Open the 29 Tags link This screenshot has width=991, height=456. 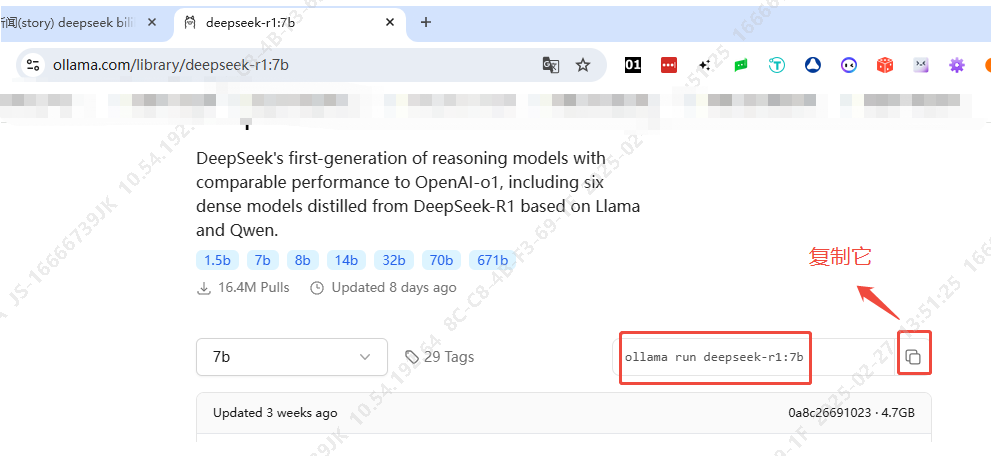pos(440,357)
